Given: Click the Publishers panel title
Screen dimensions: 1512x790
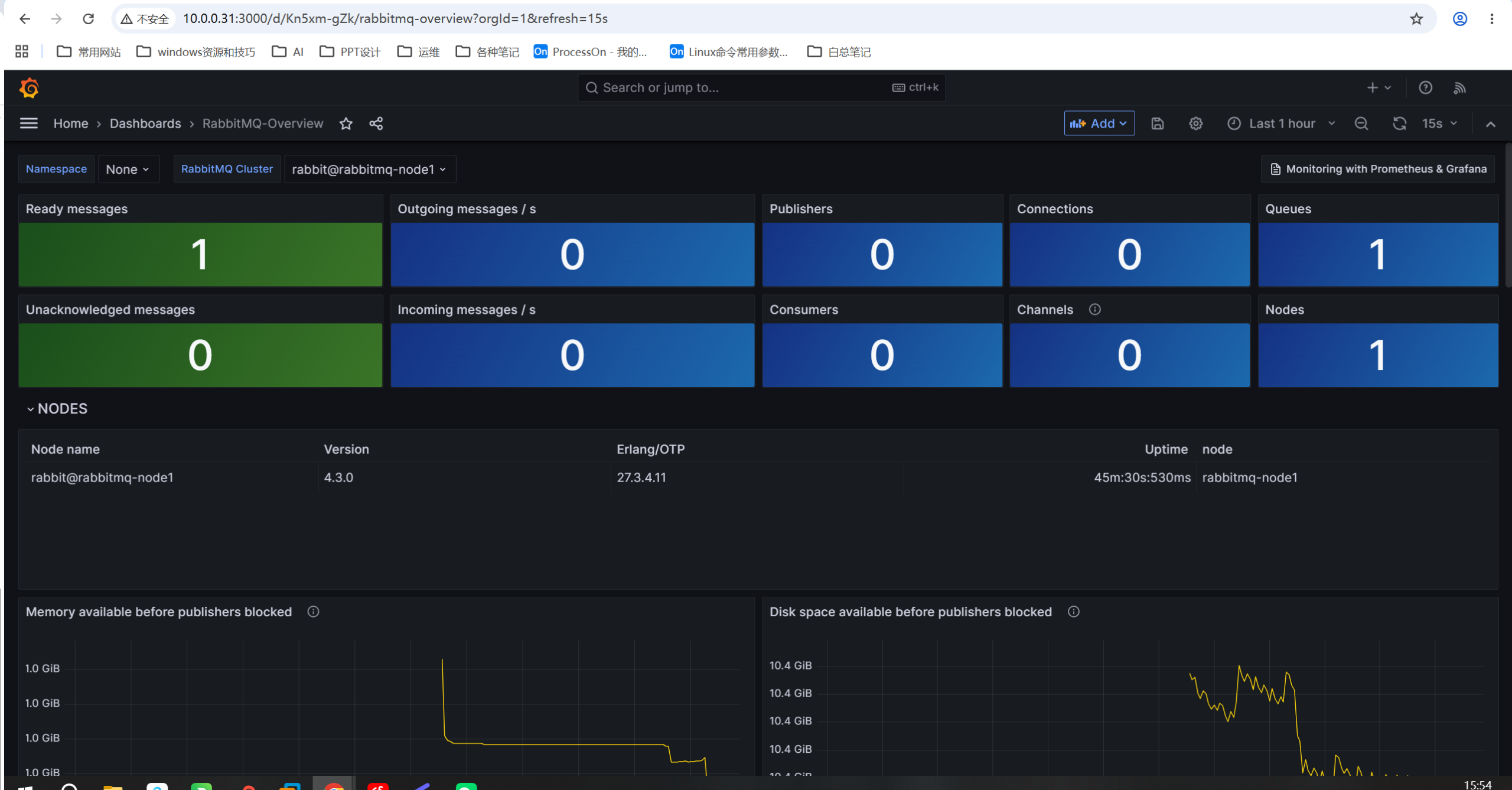Looking at the screenshot, I should click(x=801, y=209).
